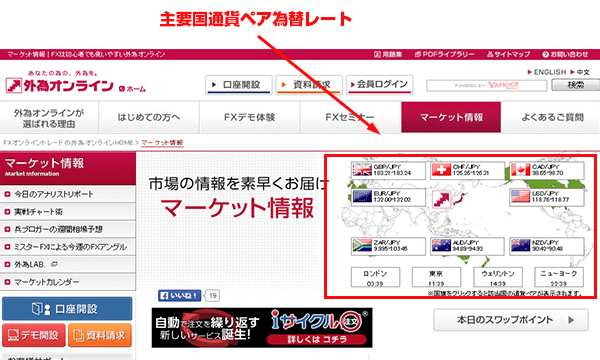This screenshot has width=600, height=360.
Task: Click the AUD/JPY Australian flag icon
Action: point(441,246)
